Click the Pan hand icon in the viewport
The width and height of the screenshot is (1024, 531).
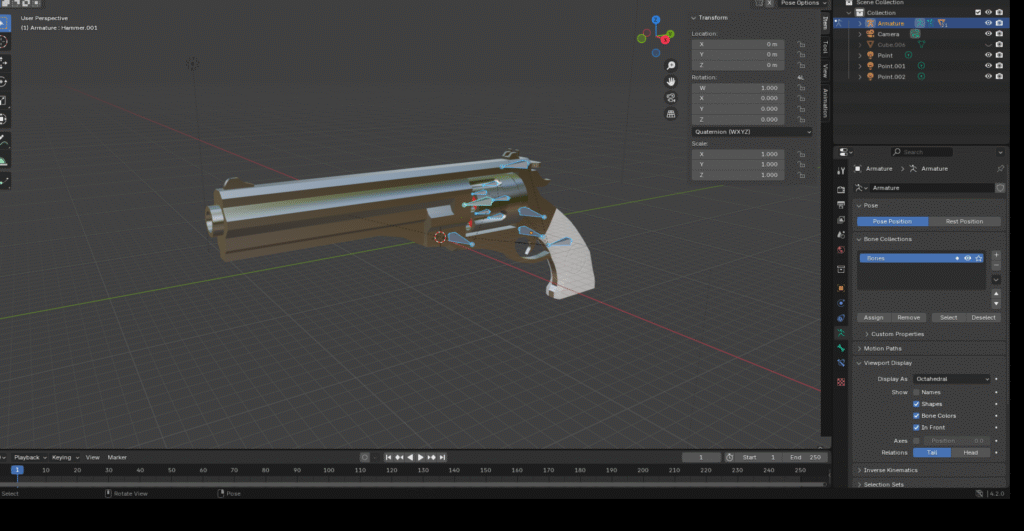pos(673,80)
